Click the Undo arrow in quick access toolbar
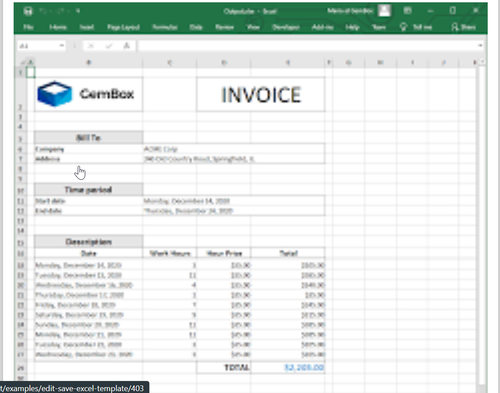This screenshot has height=393, width=500. [x=43, y=11]
